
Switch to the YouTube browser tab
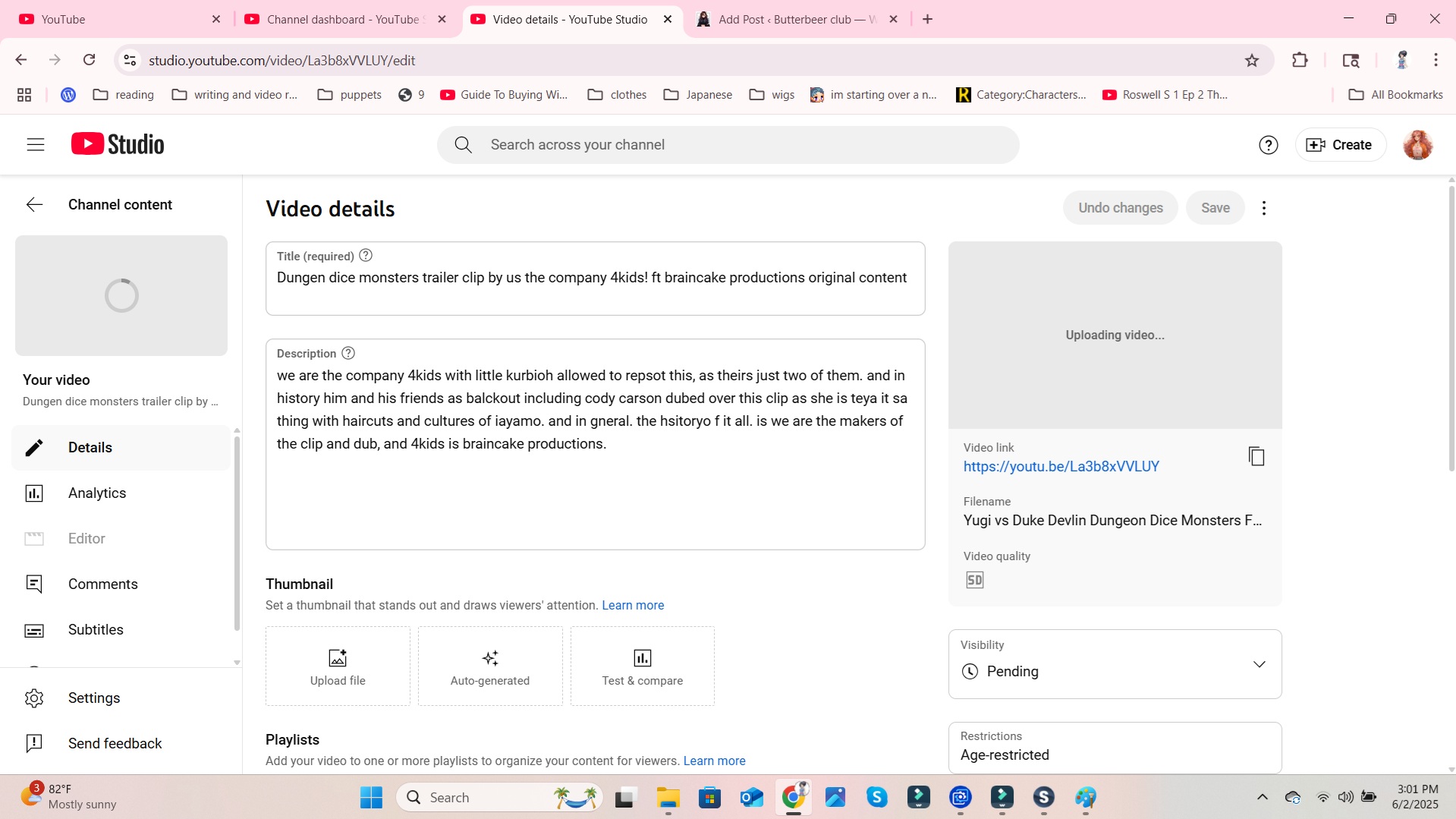click(118, 20)
